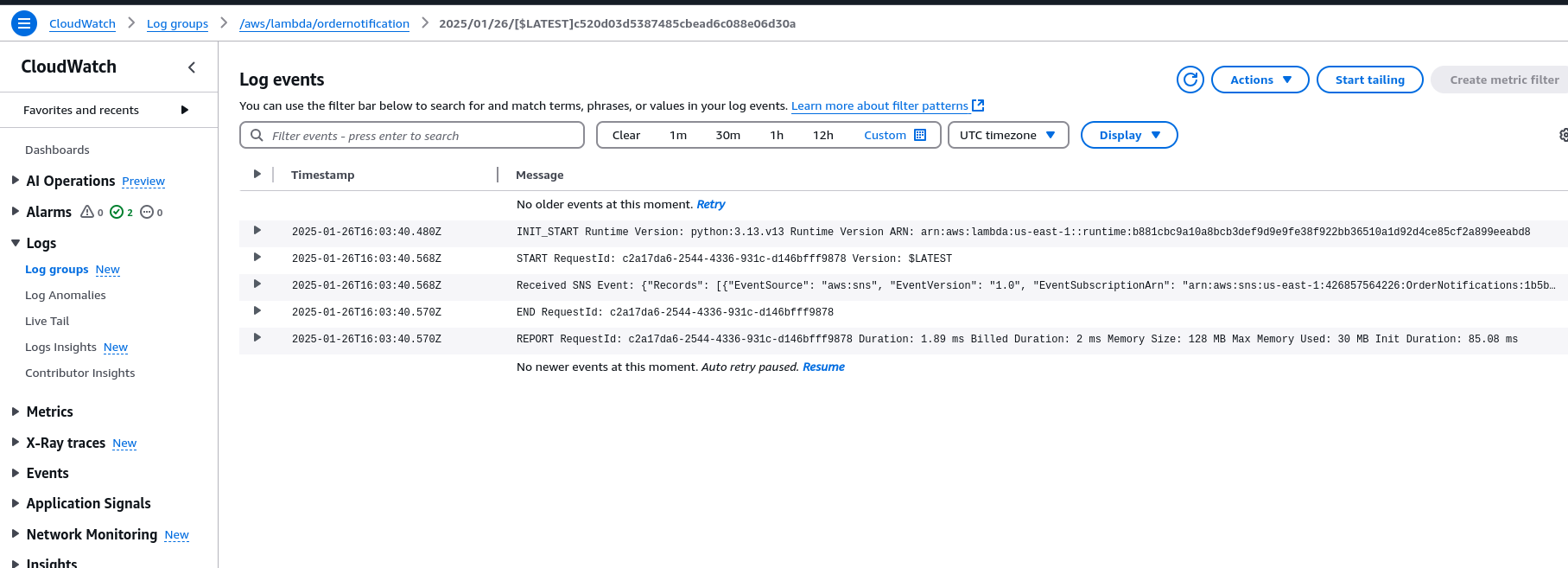The height and width of the screenshot is (568, 1568).
Task: Click the INIT_START Runtime Version message
Action: 1023,232
